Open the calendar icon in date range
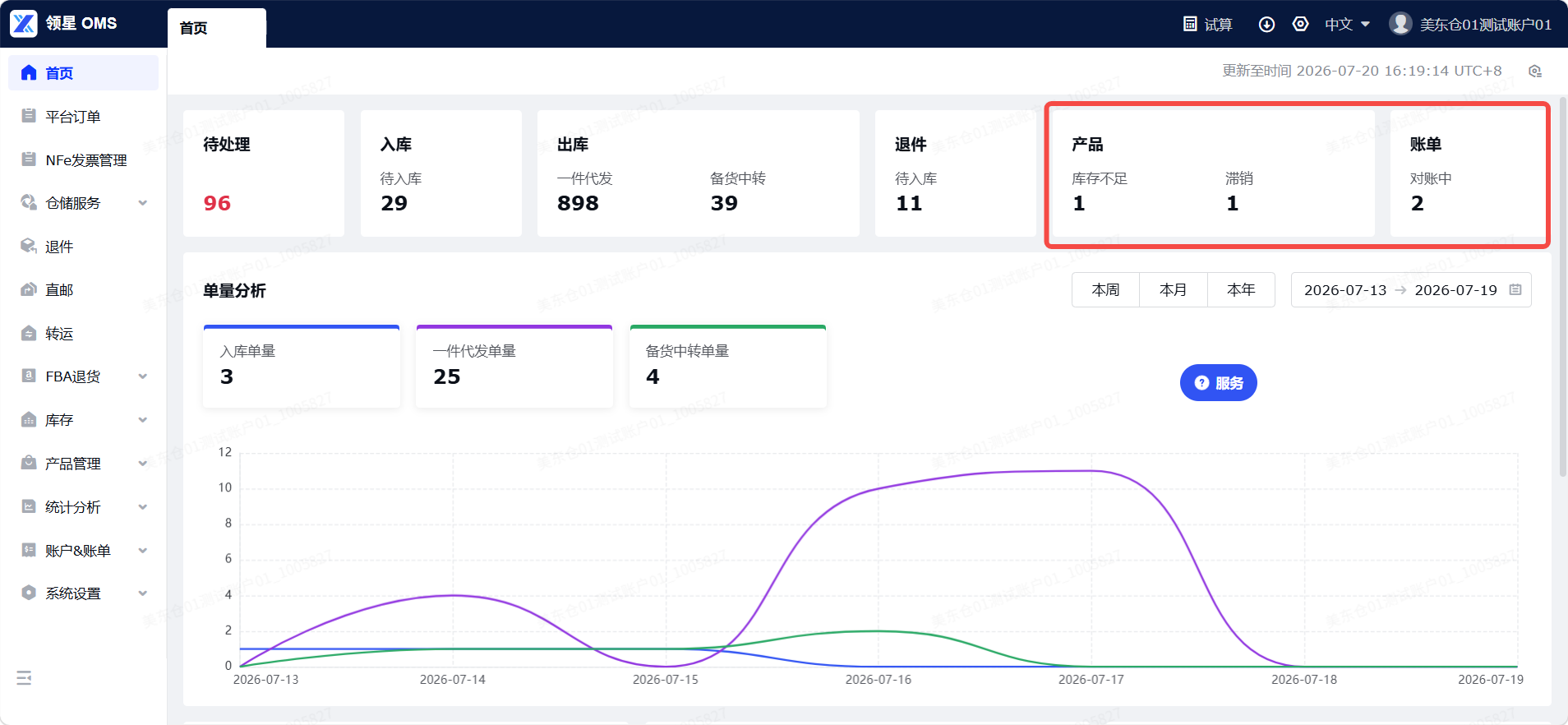 pyautogui.click(x=1515, y=289)
